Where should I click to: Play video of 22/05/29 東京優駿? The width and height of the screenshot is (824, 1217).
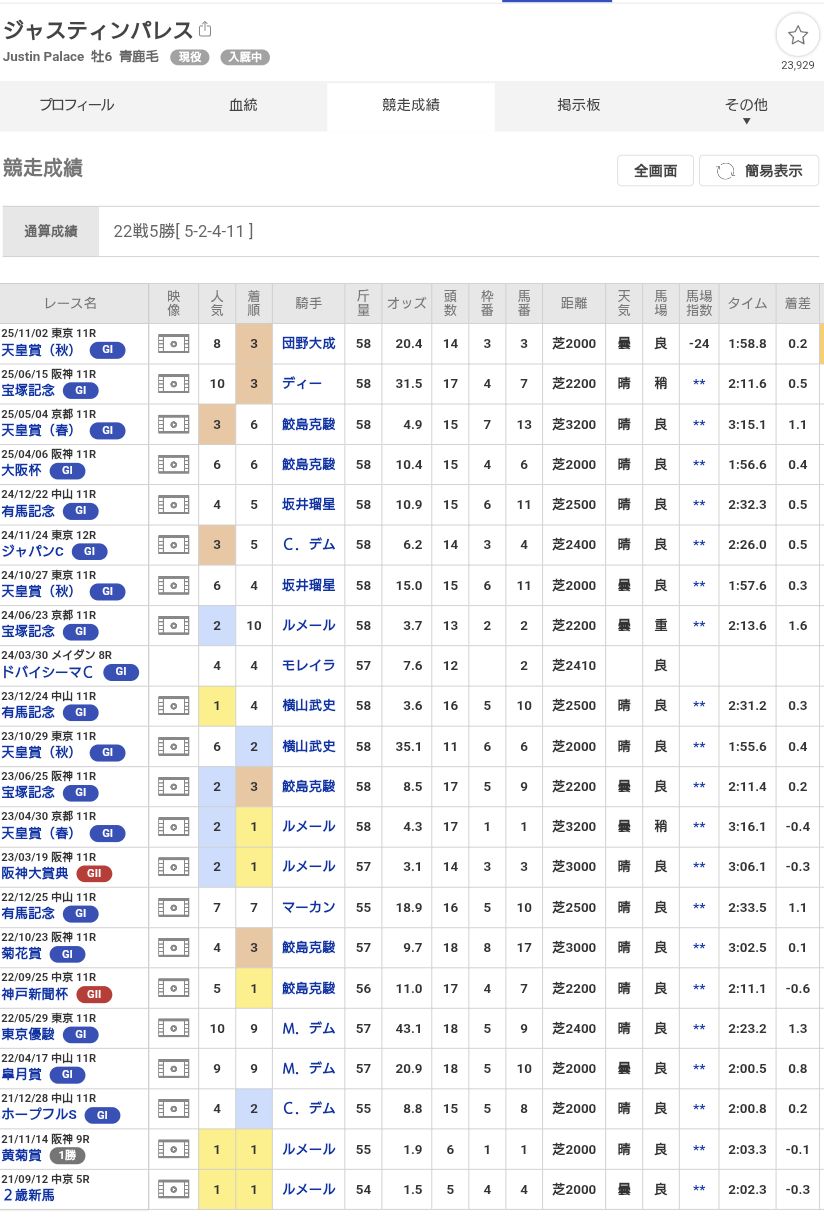click(x=174, y=1028)
